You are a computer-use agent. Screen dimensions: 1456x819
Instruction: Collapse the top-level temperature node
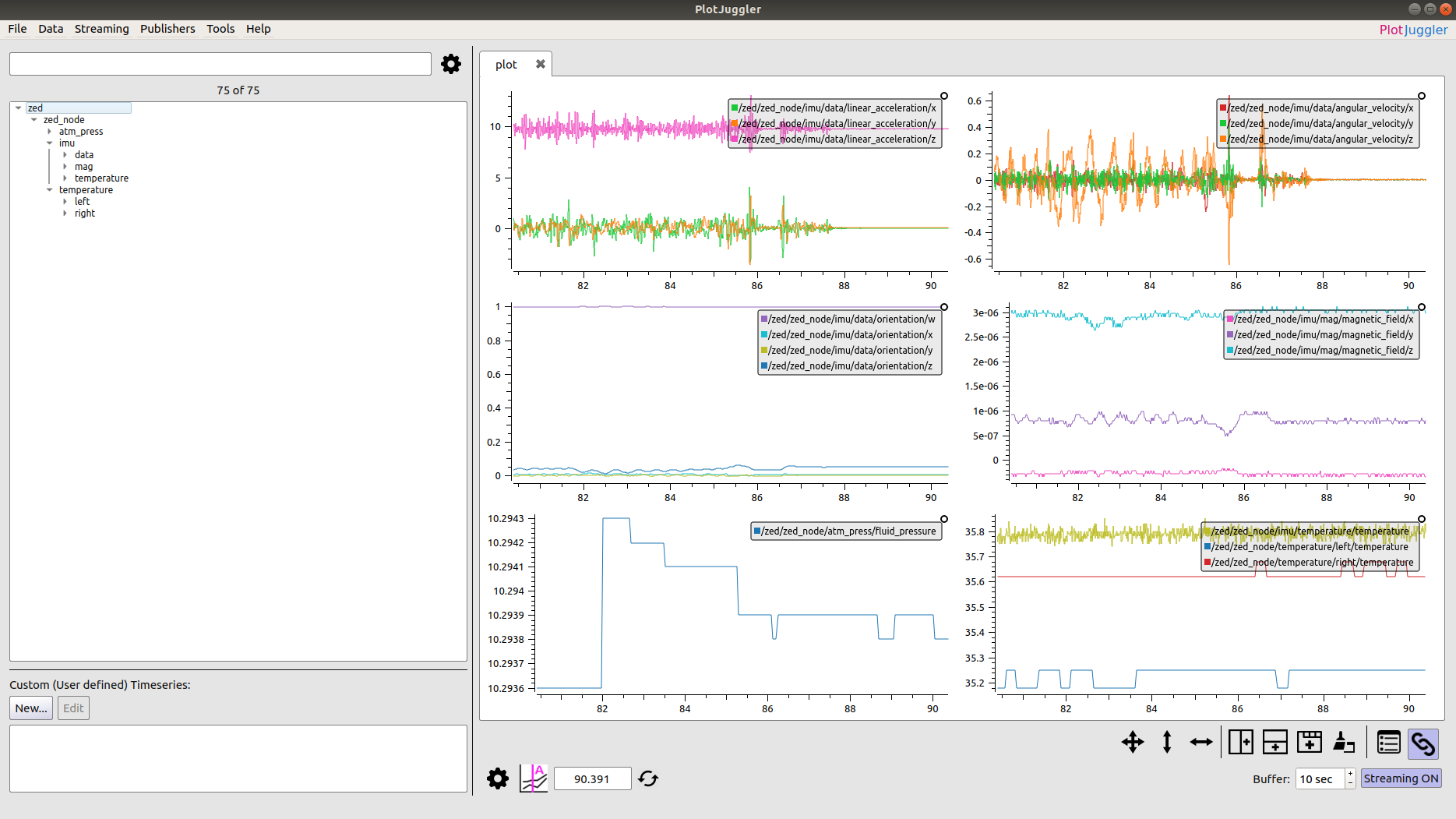[50, 190]
